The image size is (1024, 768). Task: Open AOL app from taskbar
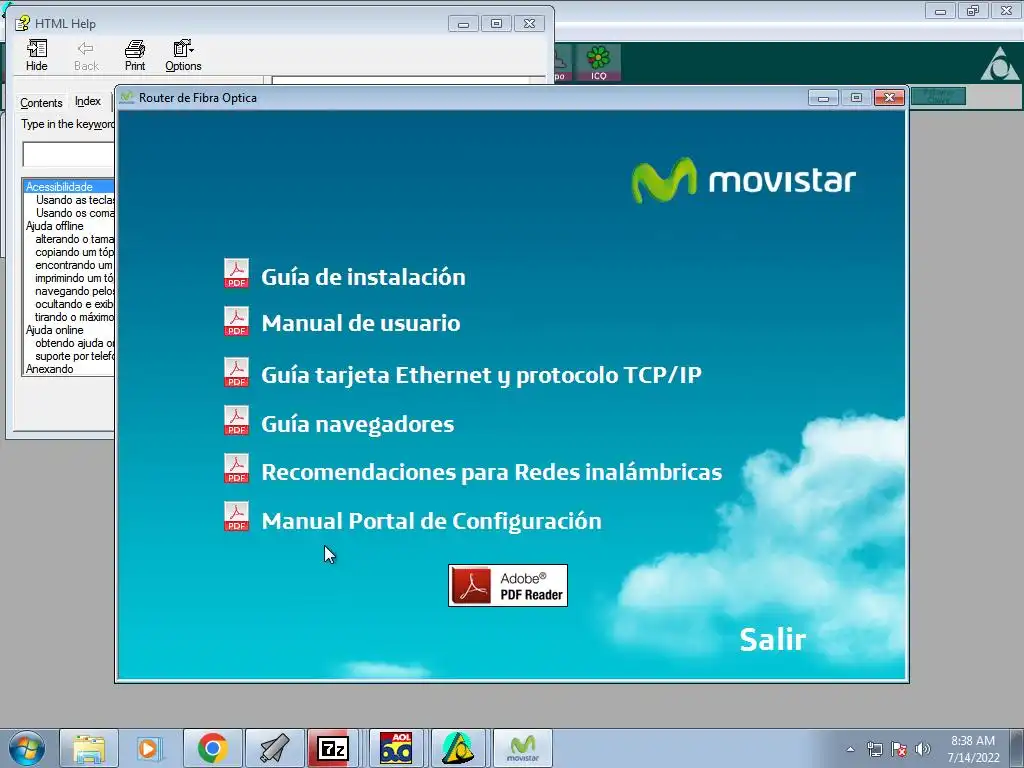396,748
